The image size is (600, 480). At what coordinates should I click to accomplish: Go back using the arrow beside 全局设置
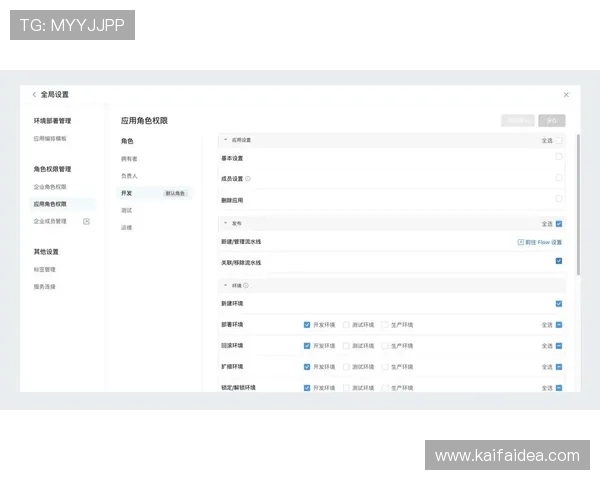point(34,95)
